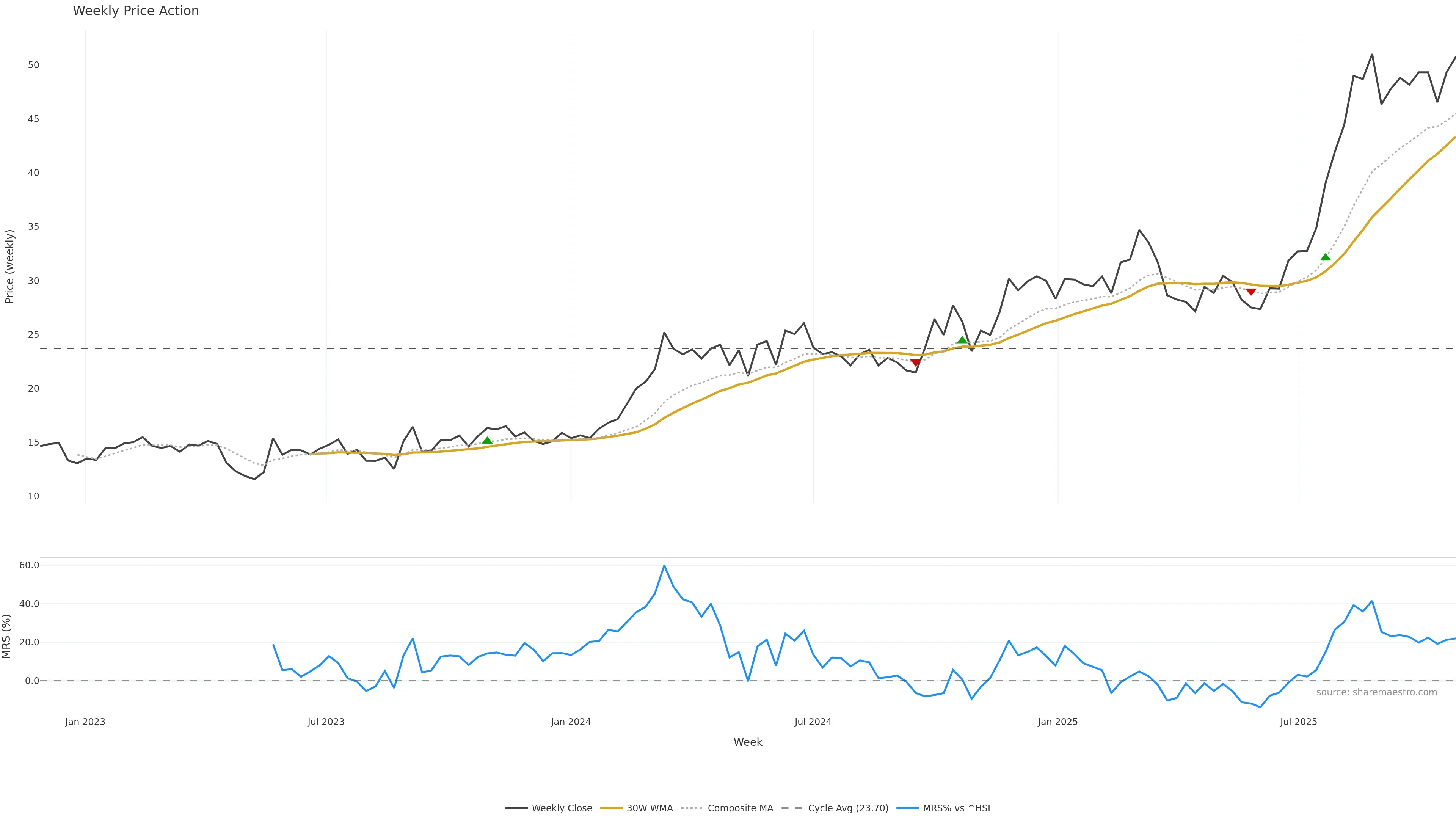Toggle Composite MA legend entry
The height and width of the screenshot is (819, 1456).
coord(740,808)
